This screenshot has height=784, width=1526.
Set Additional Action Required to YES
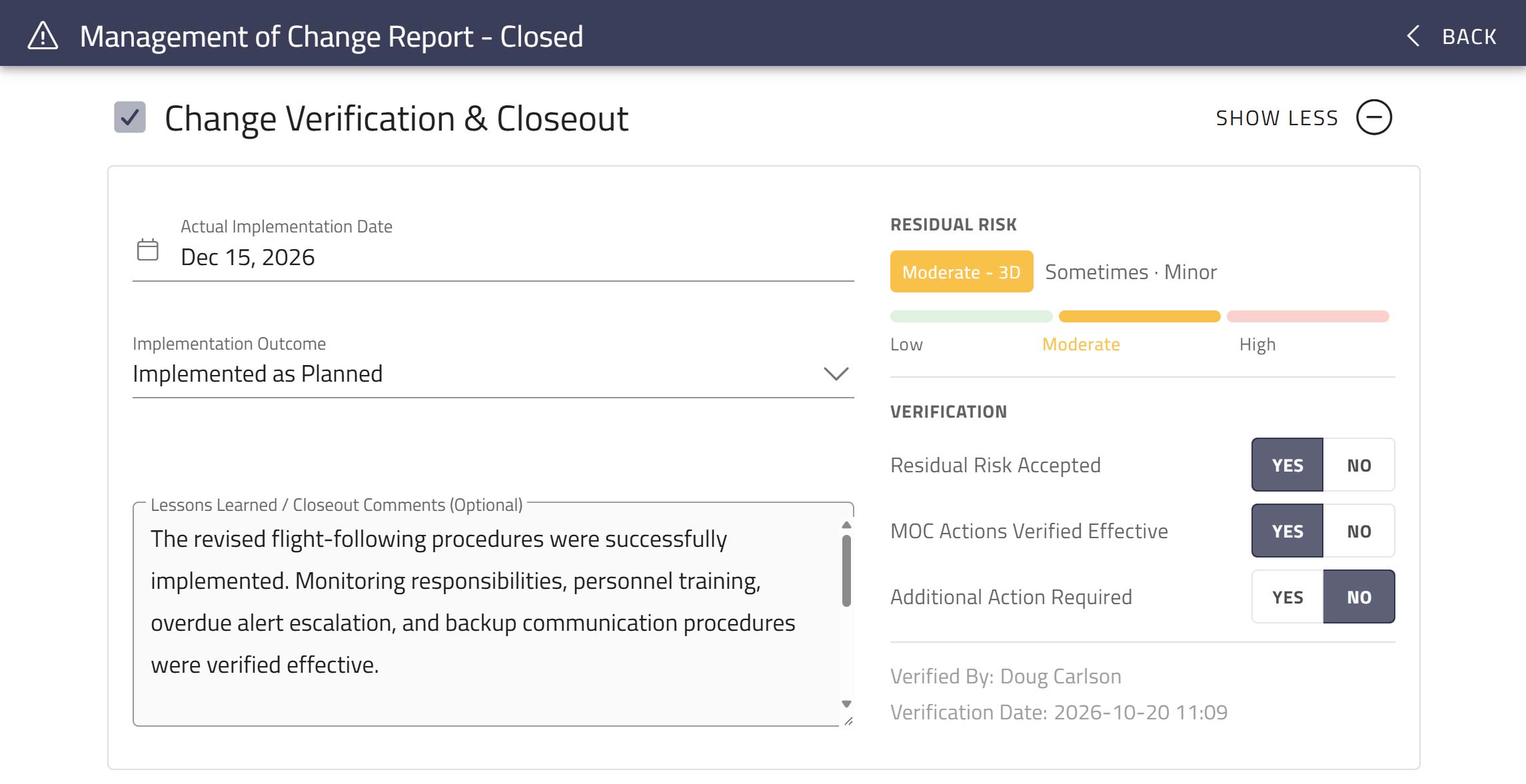coord(1287,597)
